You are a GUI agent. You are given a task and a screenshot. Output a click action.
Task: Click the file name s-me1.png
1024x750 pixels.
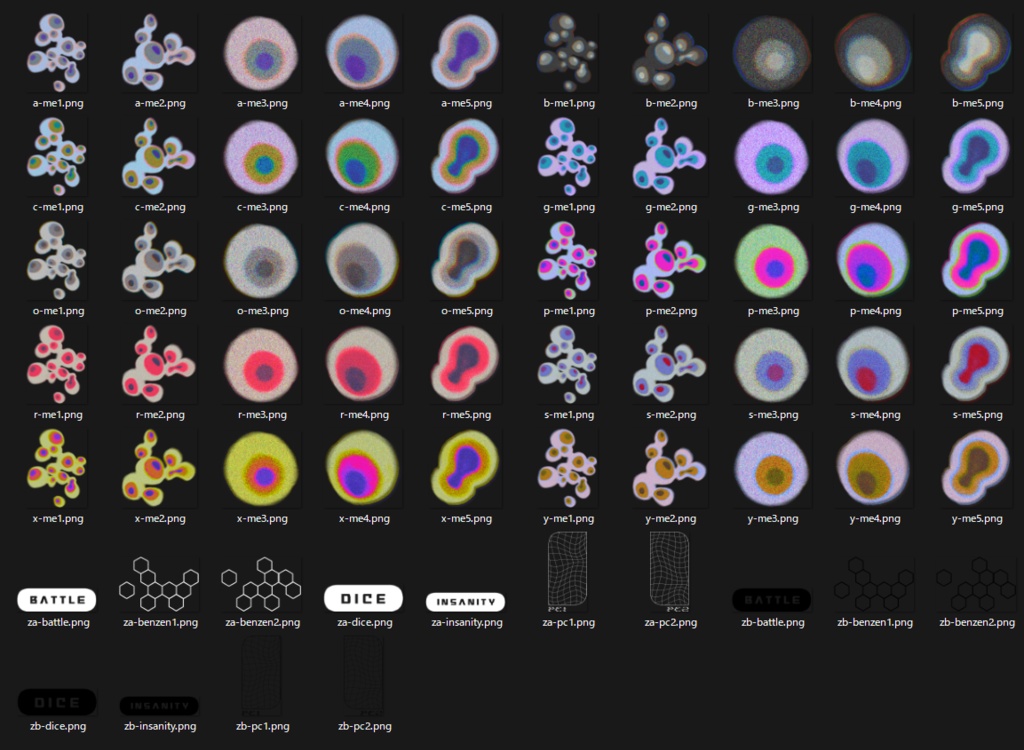pos(569,415)
